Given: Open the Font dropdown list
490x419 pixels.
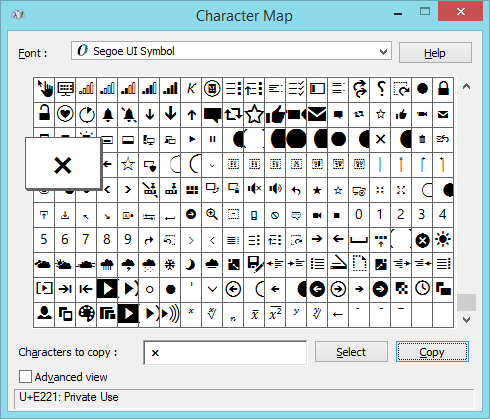Looking at the screenshot, I should click(231, 51).
